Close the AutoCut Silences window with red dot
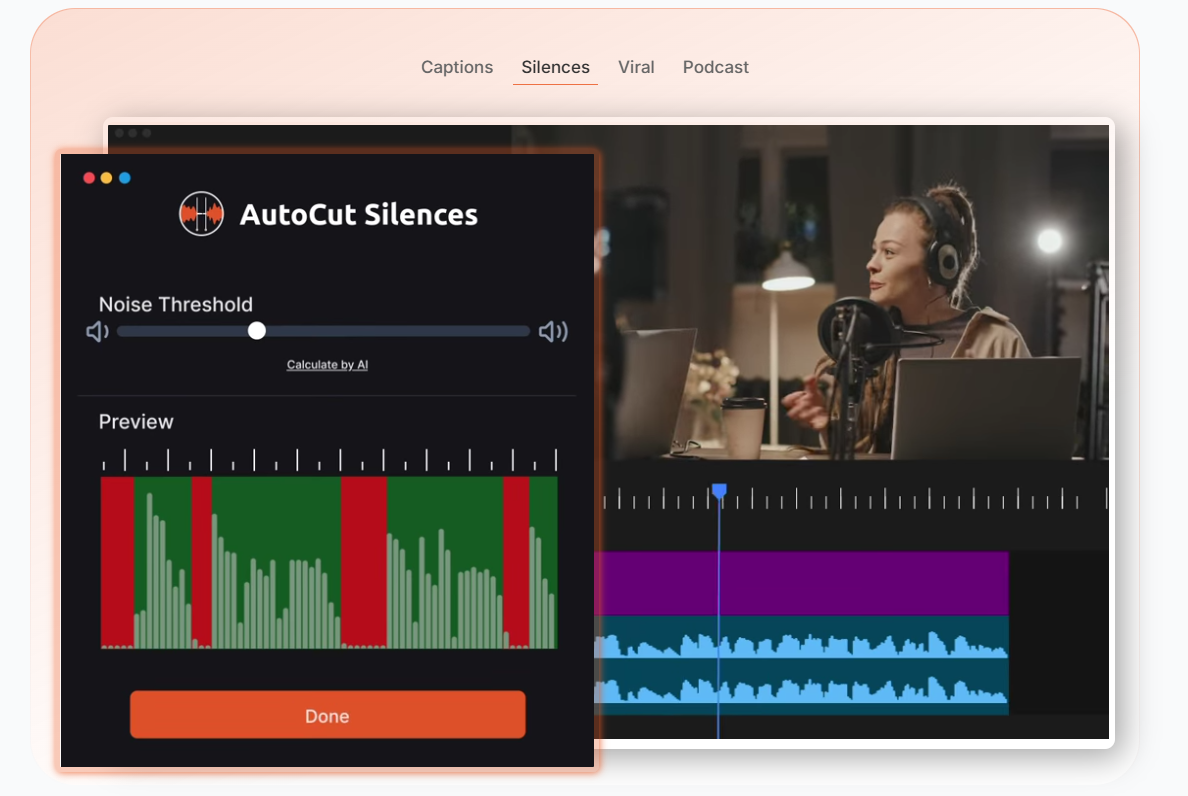 tap(89, 178)
